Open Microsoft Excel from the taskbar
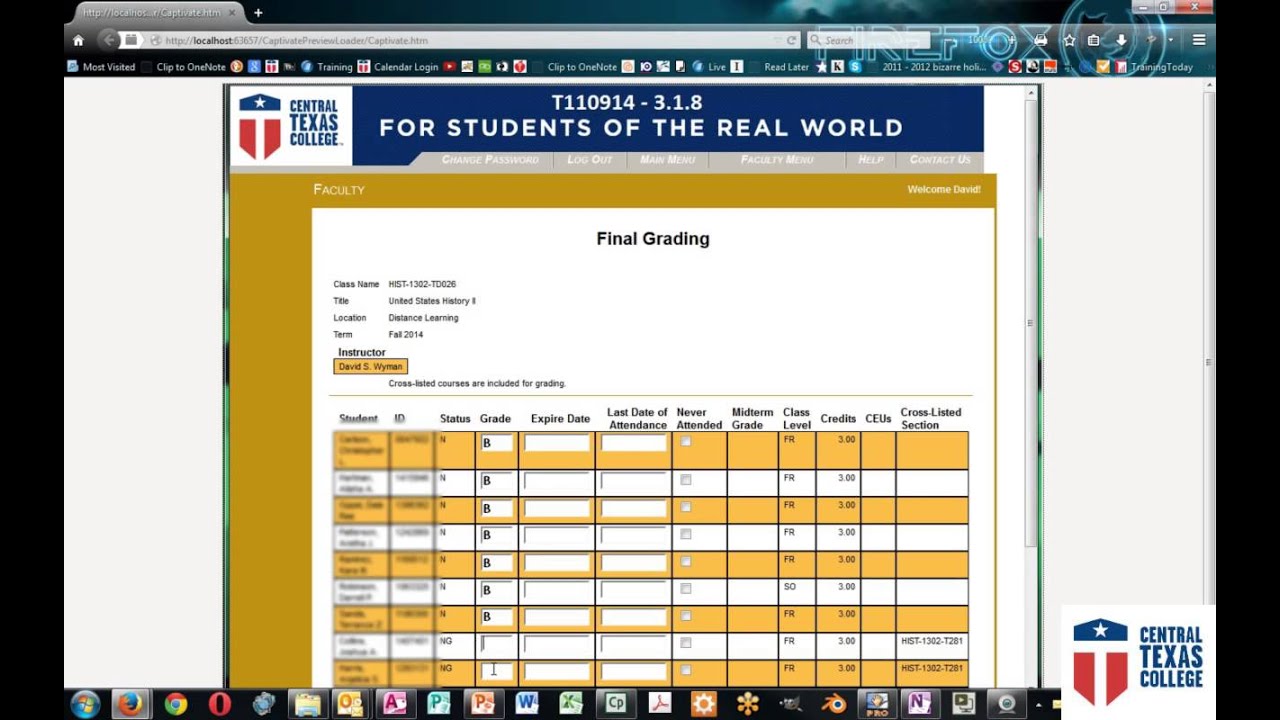The height and width of the screenshot is (720, 1280). coord(571,703)
